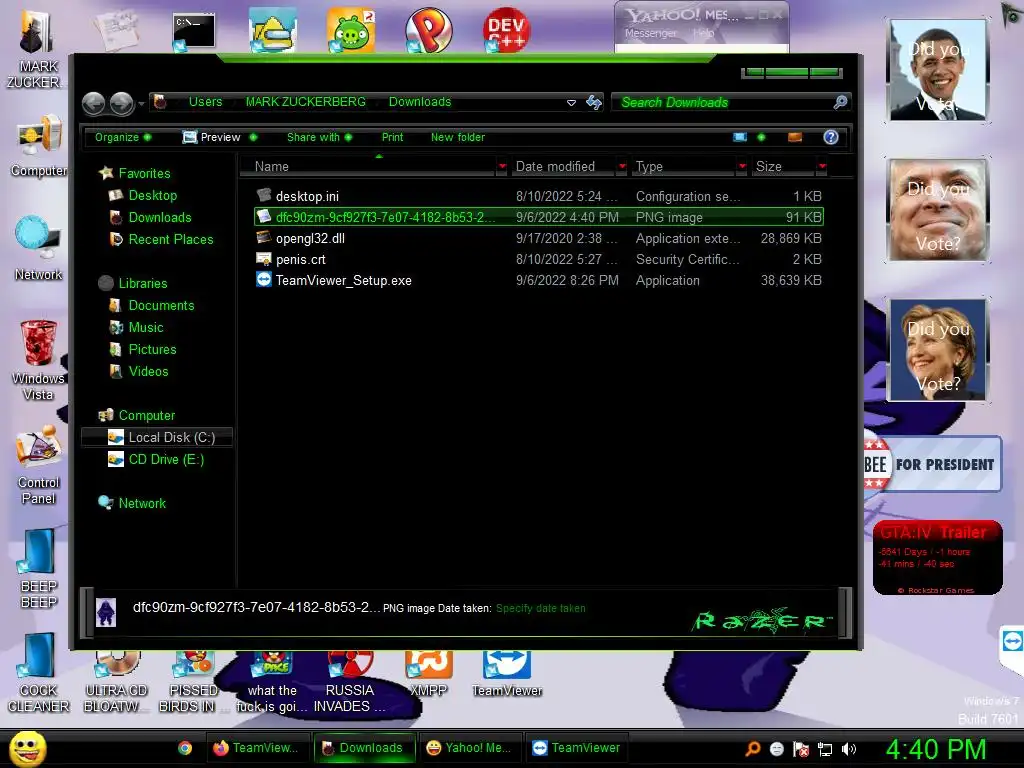This screenshot has height=768, width=1024.
Task: Go forward with the Explorer forward arrow
Action: [x=121, y=103]
